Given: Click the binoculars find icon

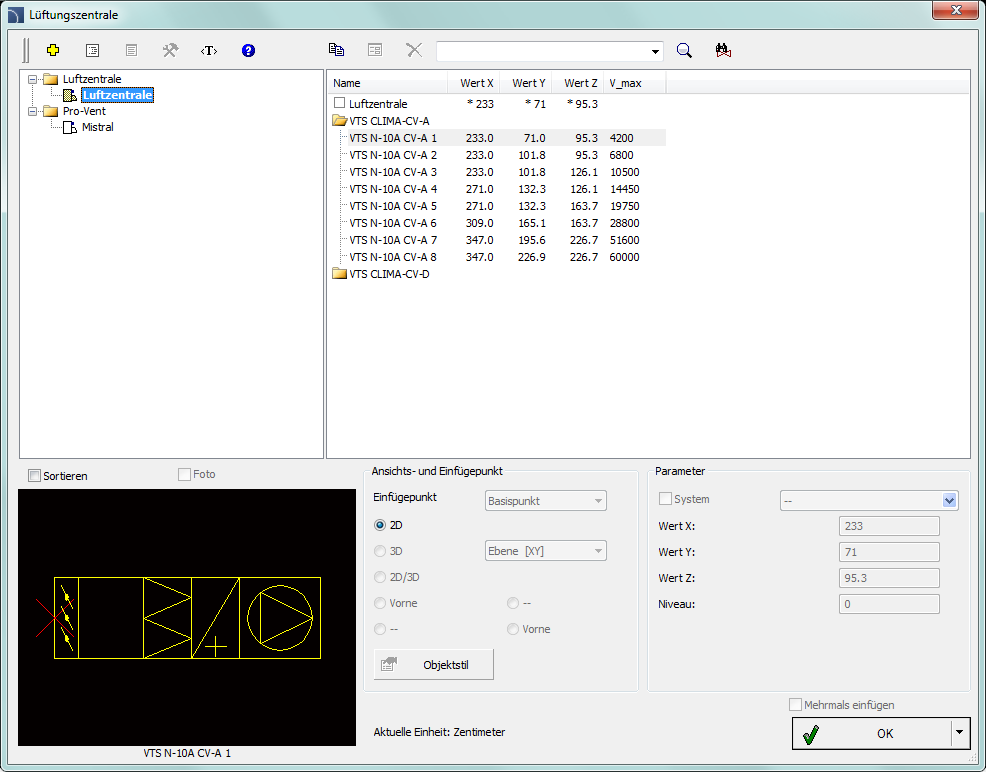Looking at the screenshot, I should point(724,50).
